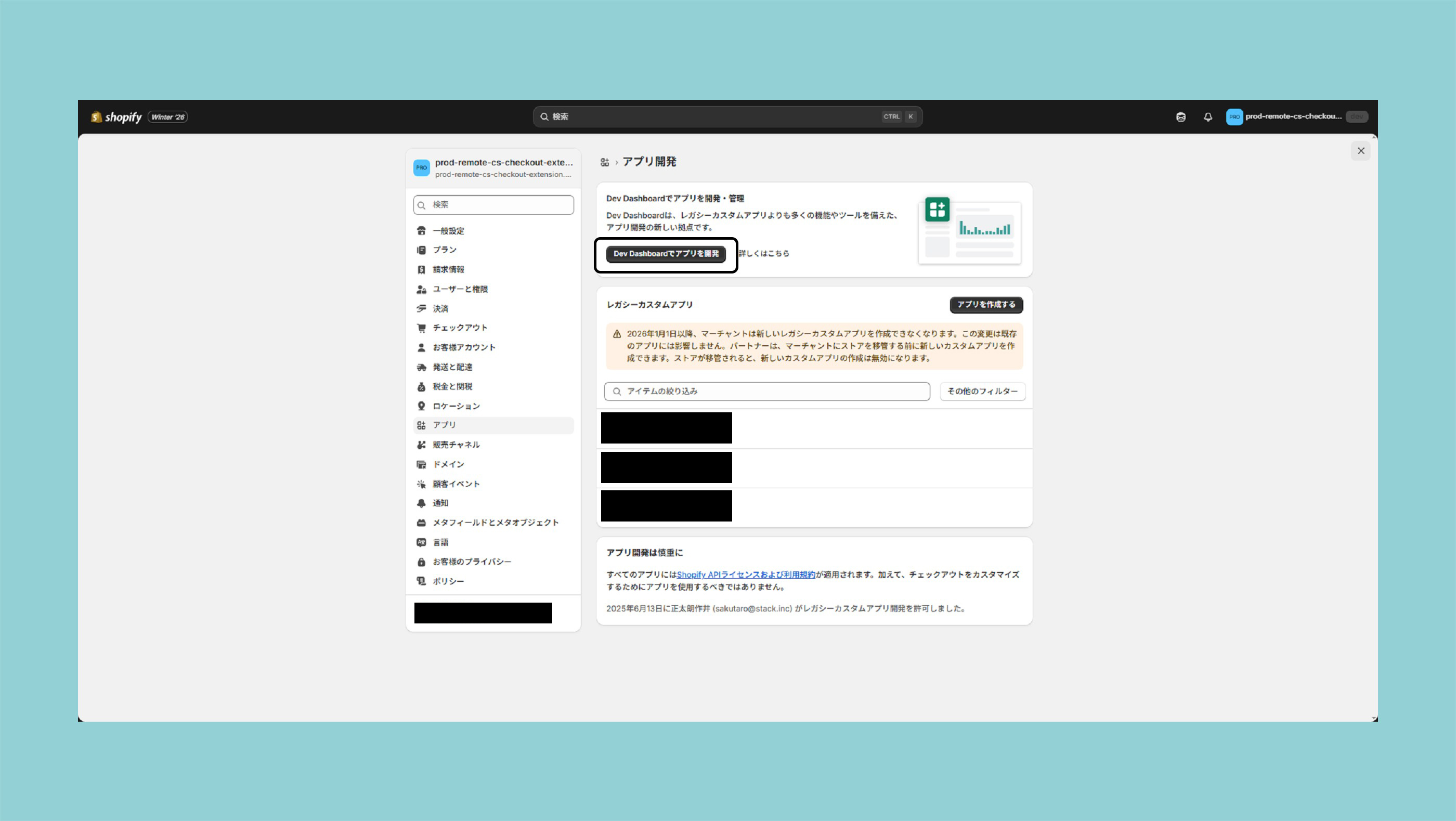Image resolution: width=1456 pixels, height=821 pixels.
Task: Open the store switcher at the sidebar top
Action: 493,168
